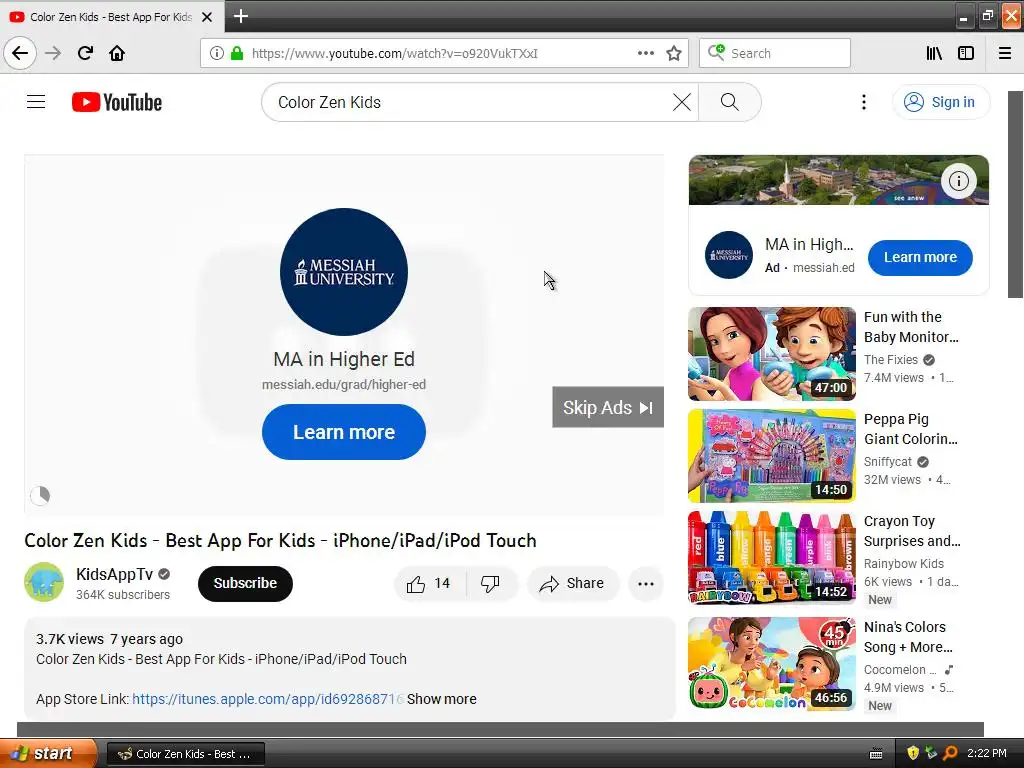Open a new browser tab
Image resolution: width=1024 pixels, height=768 pixels.
(240, 16)
